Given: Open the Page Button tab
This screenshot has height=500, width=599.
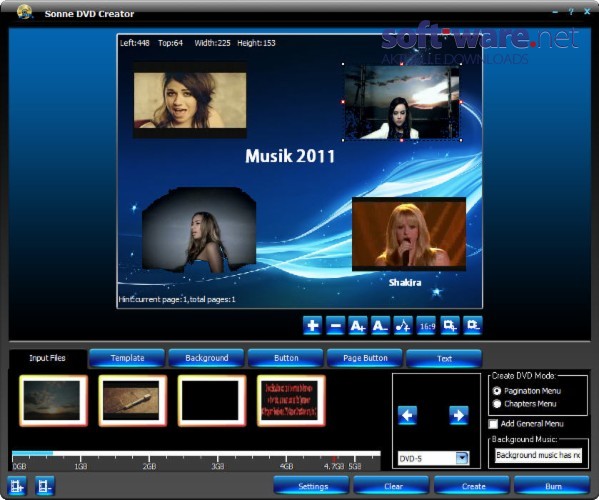Looking at the screenshot, I should click(365, 358).
